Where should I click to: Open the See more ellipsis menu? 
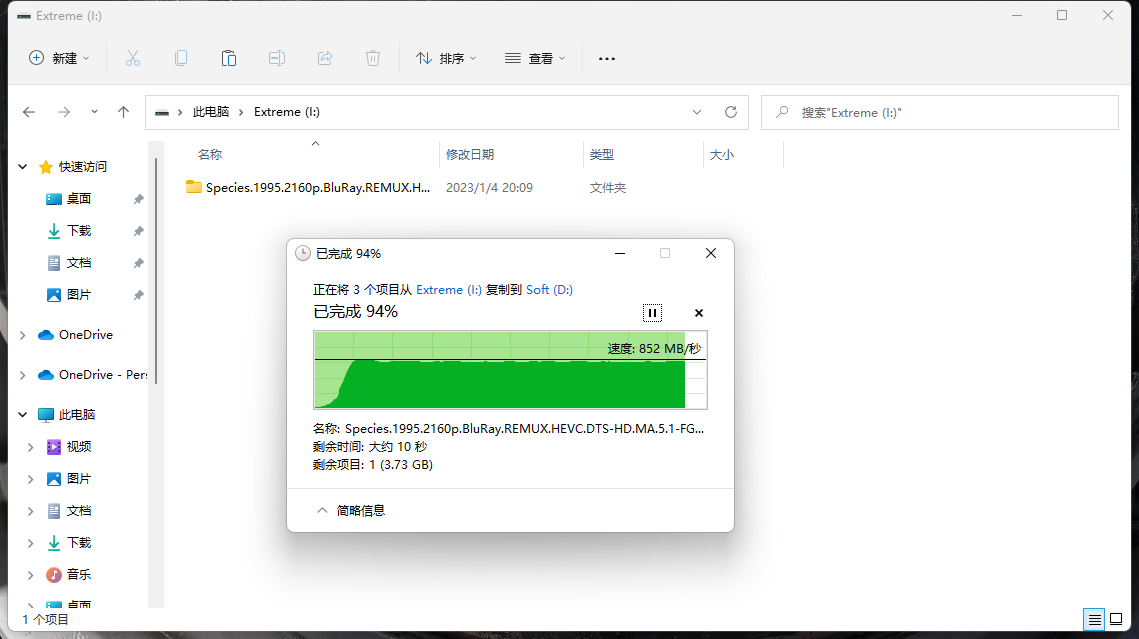coord(607,58)
